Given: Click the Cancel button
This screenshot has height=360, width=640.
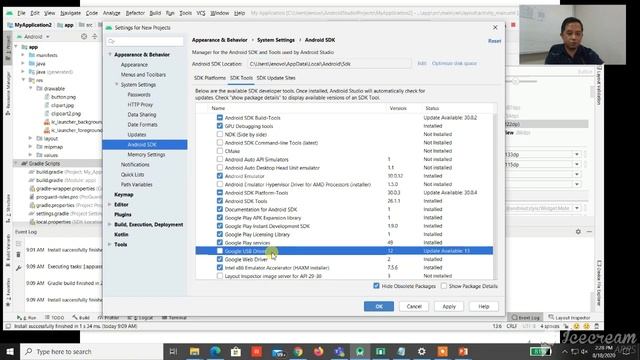Looking at the screenshot, I should point(414,306).
